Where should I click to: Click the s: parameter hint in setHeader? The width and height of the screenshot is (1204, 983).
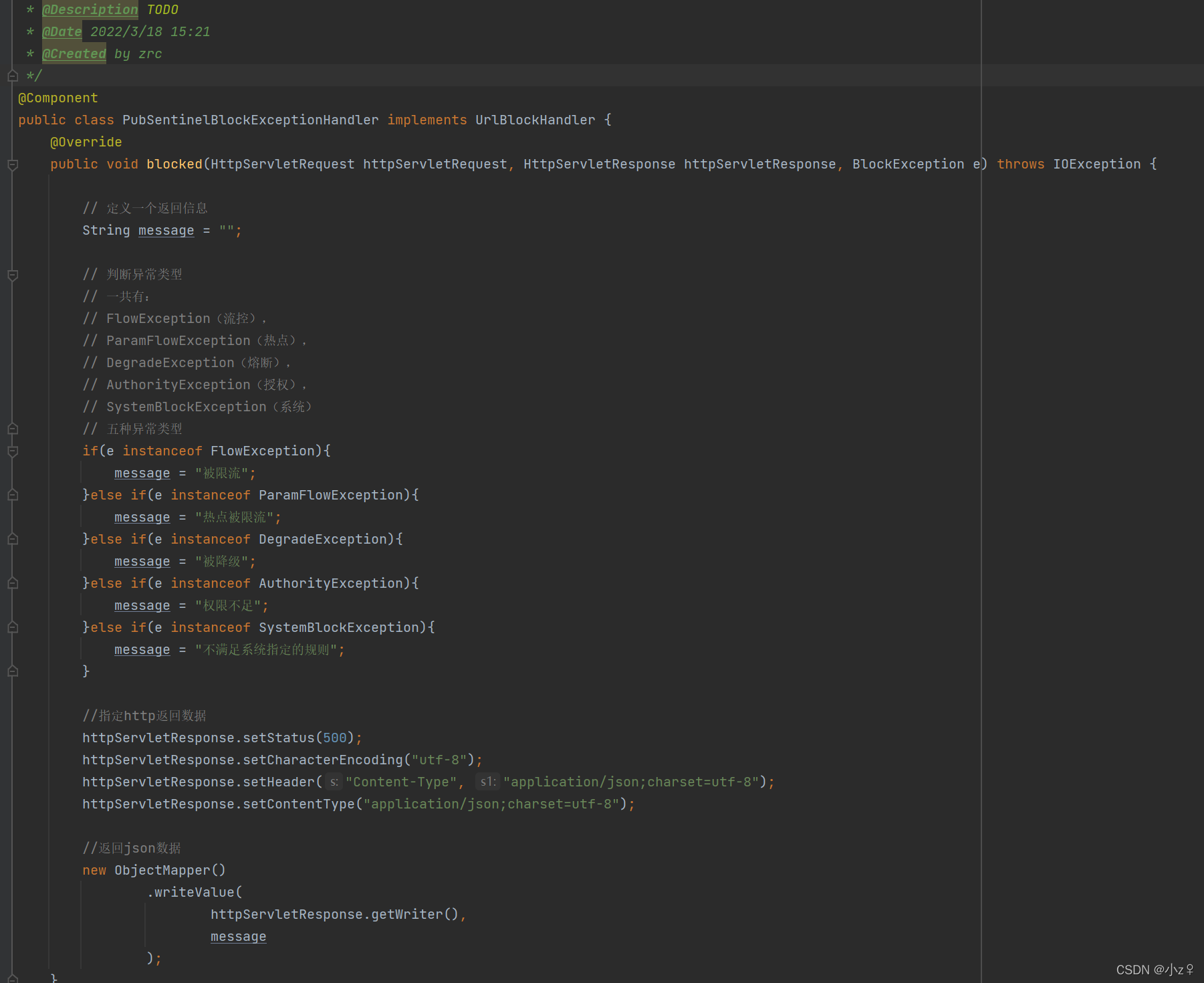(x=334, y=782)
